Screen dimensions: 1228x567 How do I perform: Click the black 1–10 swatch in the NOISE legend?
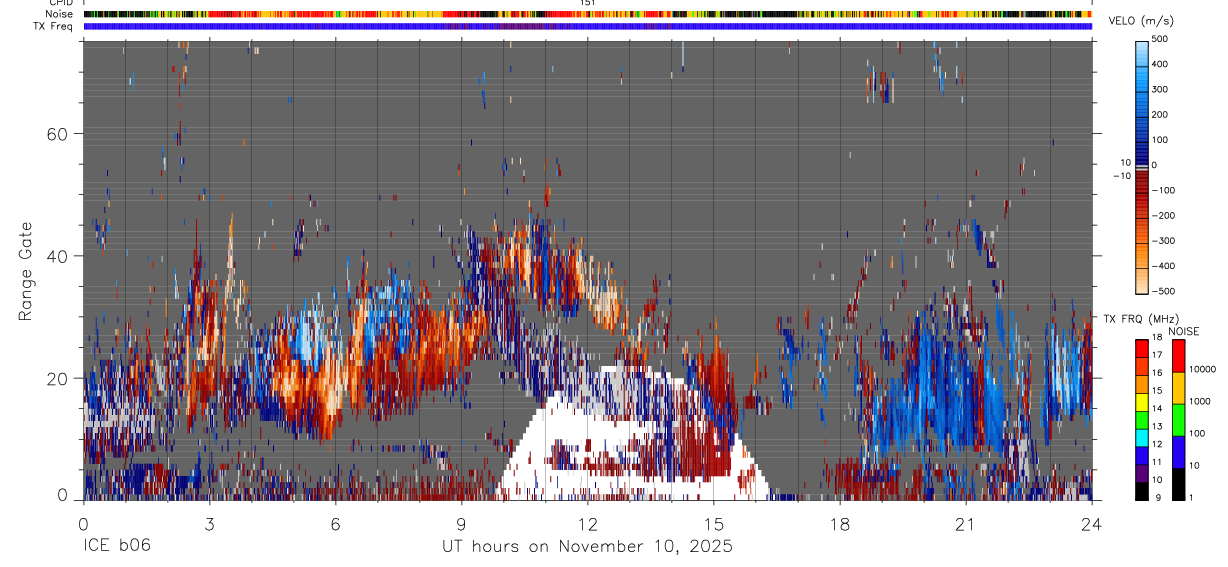[1179, 484]
